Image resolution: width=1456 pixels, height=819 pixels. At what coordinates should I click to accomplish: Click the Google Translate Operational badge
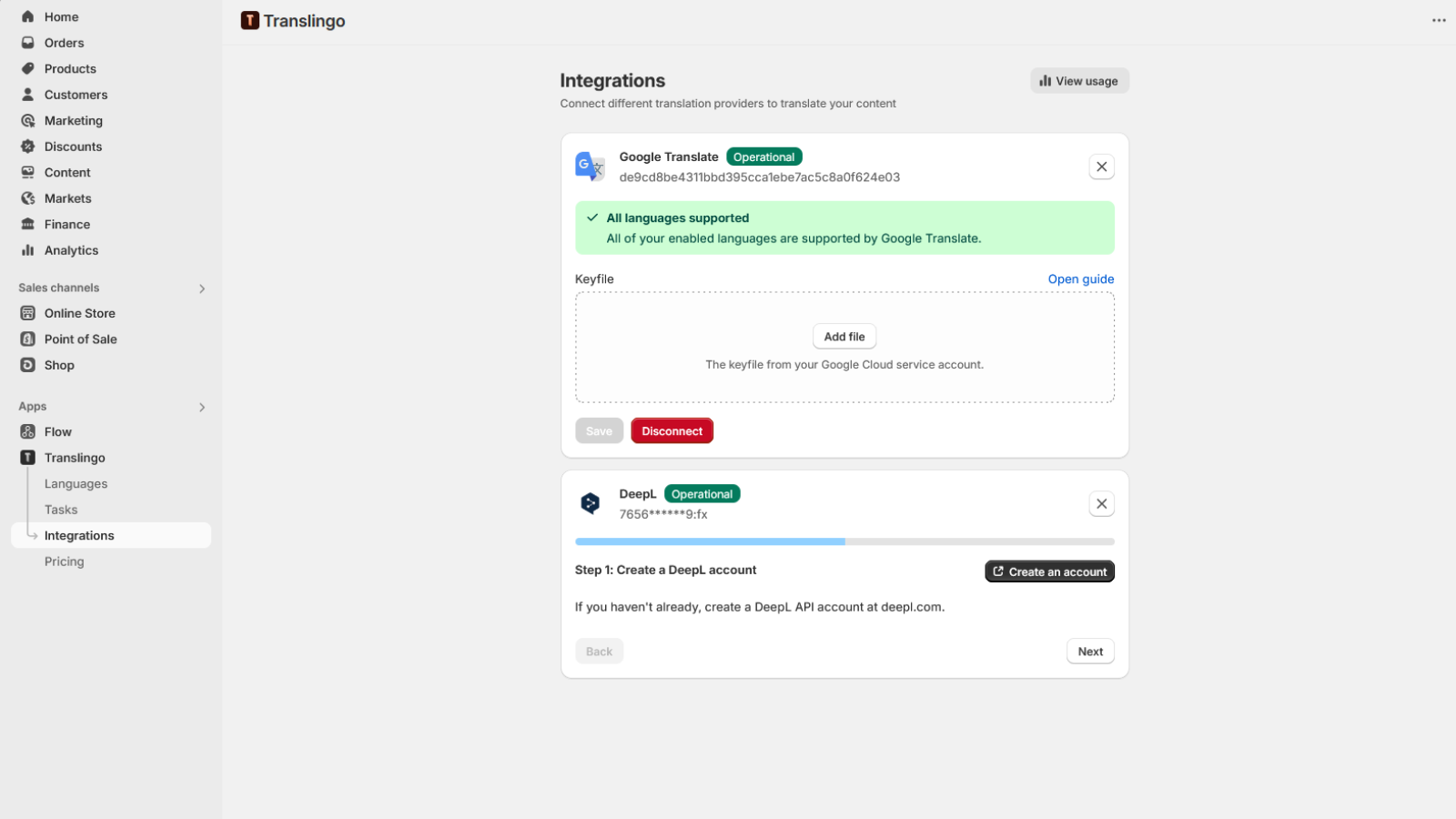point(764,157)
